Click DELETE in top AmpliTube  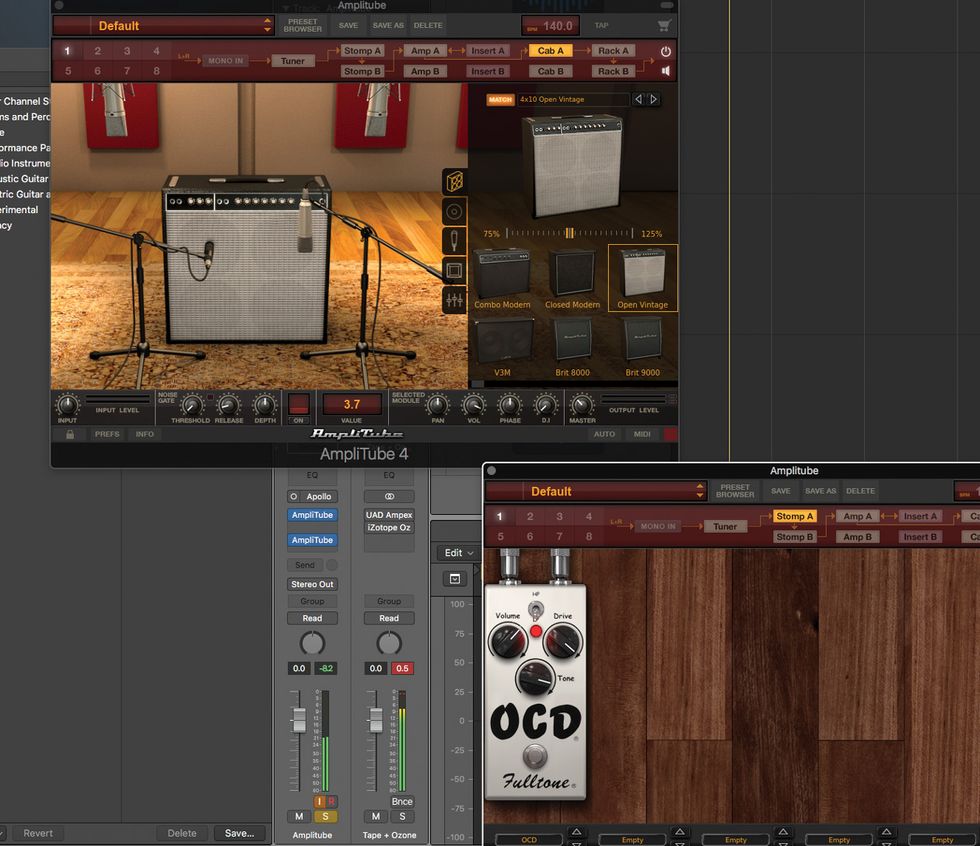click(x=428, y=26)
